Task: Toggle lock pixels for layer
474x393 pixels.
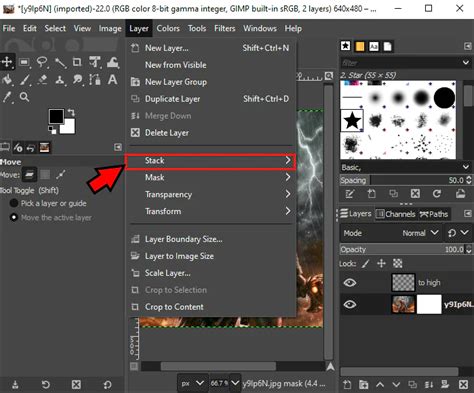Action: 366,264
